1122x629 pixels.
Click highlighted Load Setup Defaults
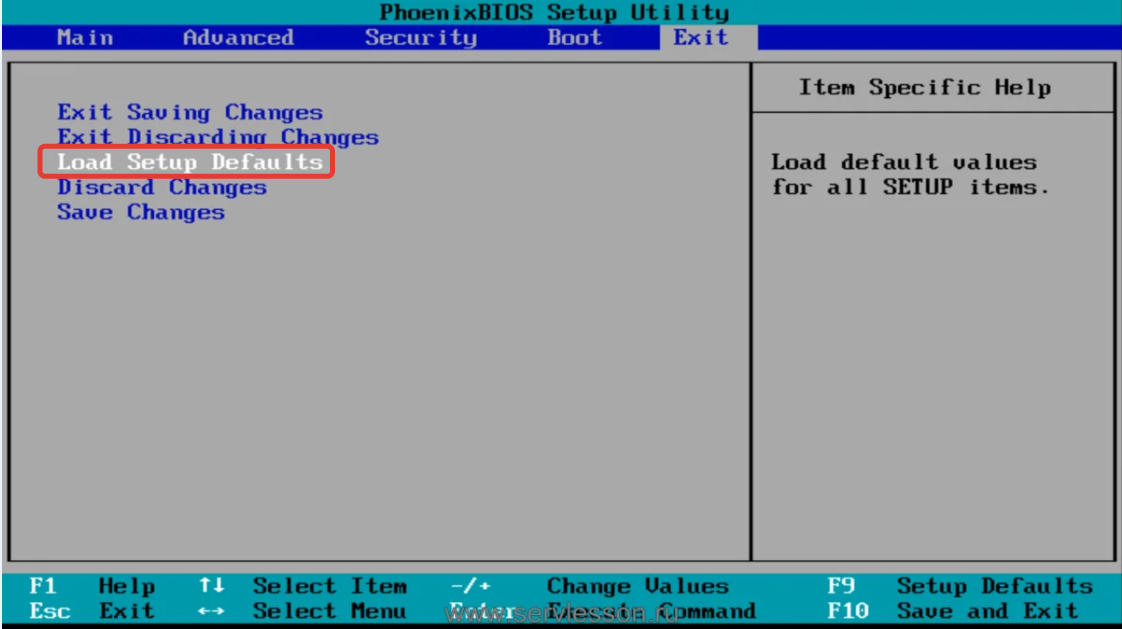[x=190, y=162]
